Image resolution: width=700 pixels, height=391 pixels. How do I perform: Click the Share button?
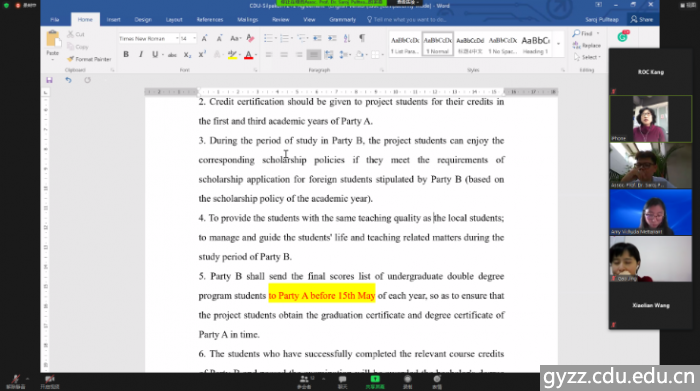(x=642, y=20)
